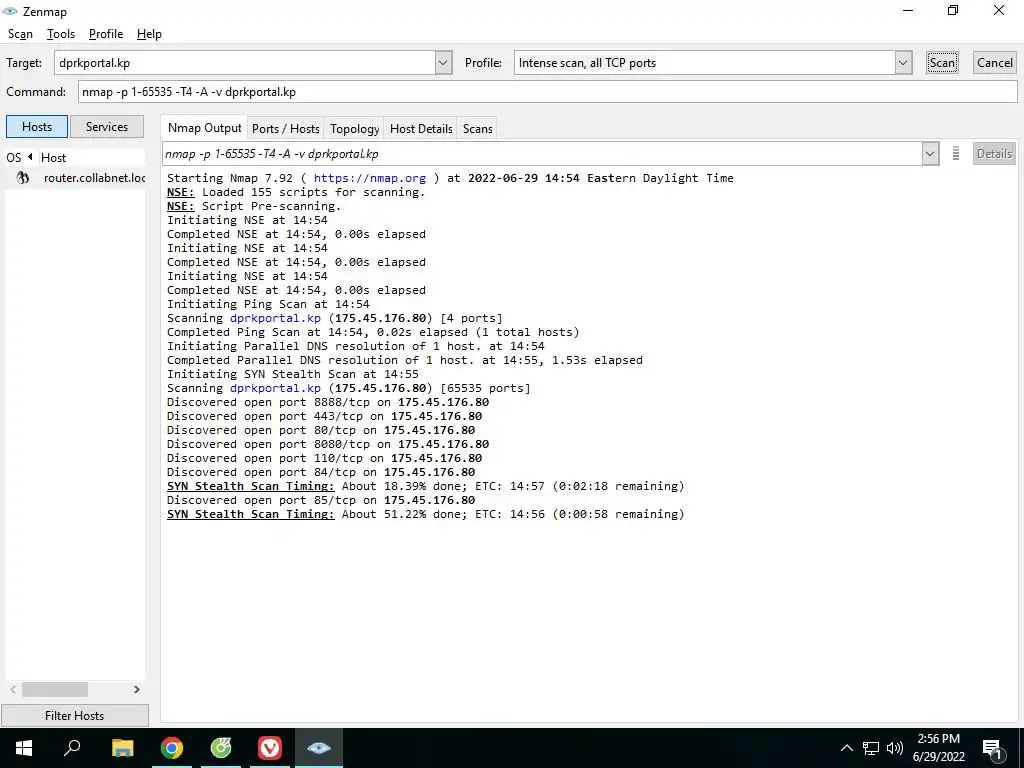Open the green circular app in taskbar
The image size is (1024, 768).
coord(221,748)
